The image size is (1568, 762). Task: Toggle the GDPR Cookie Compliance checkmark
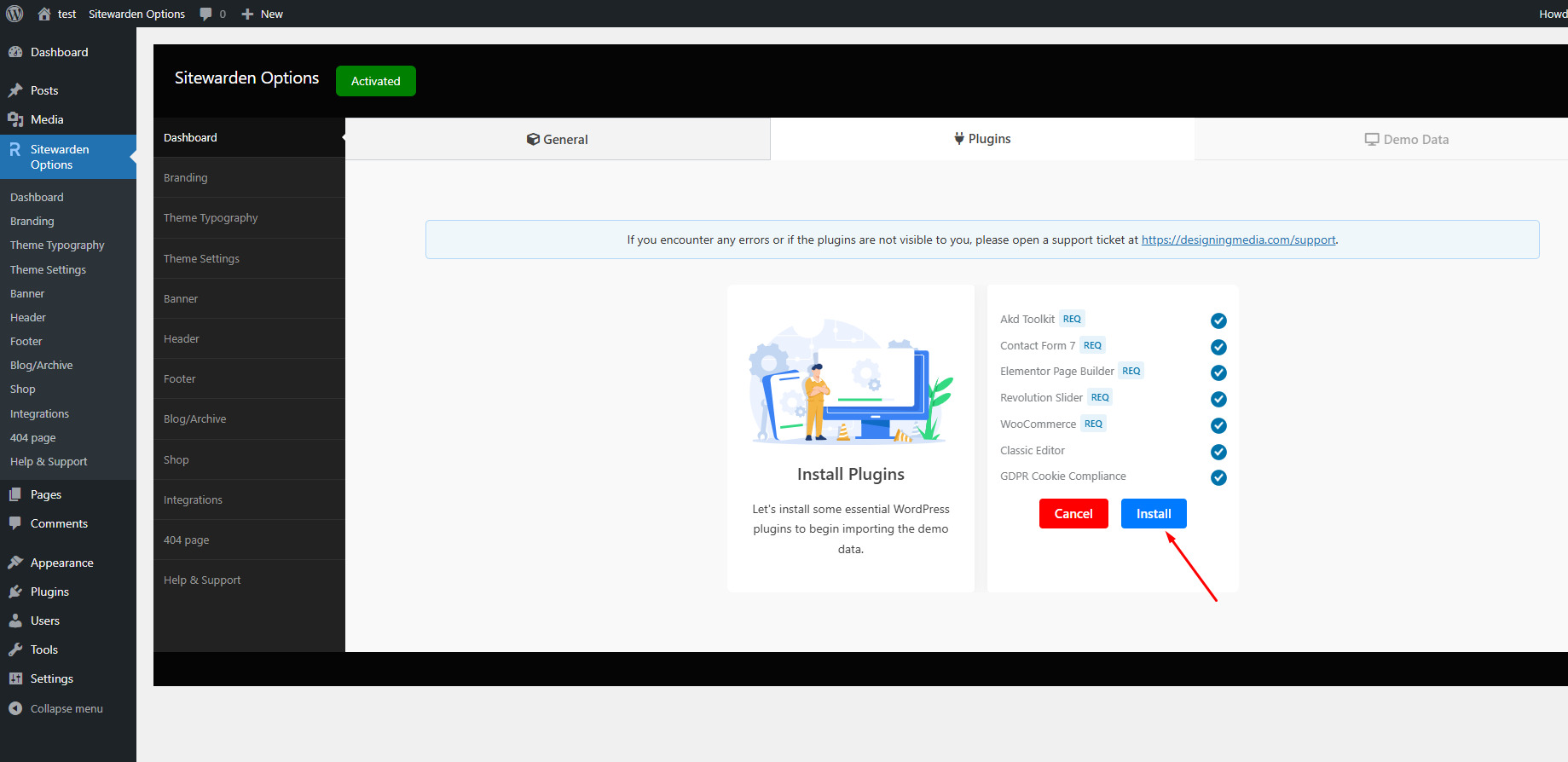pos(1218,477)
